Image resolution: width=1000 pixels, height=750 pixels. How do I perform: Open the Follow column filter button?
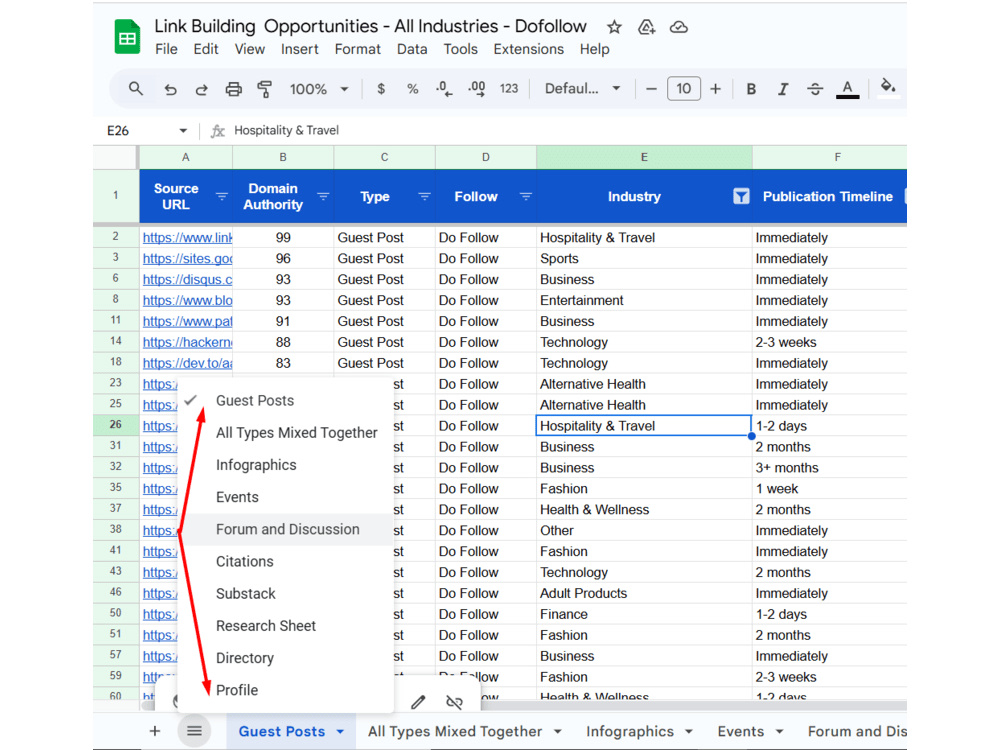pos(526,196)
